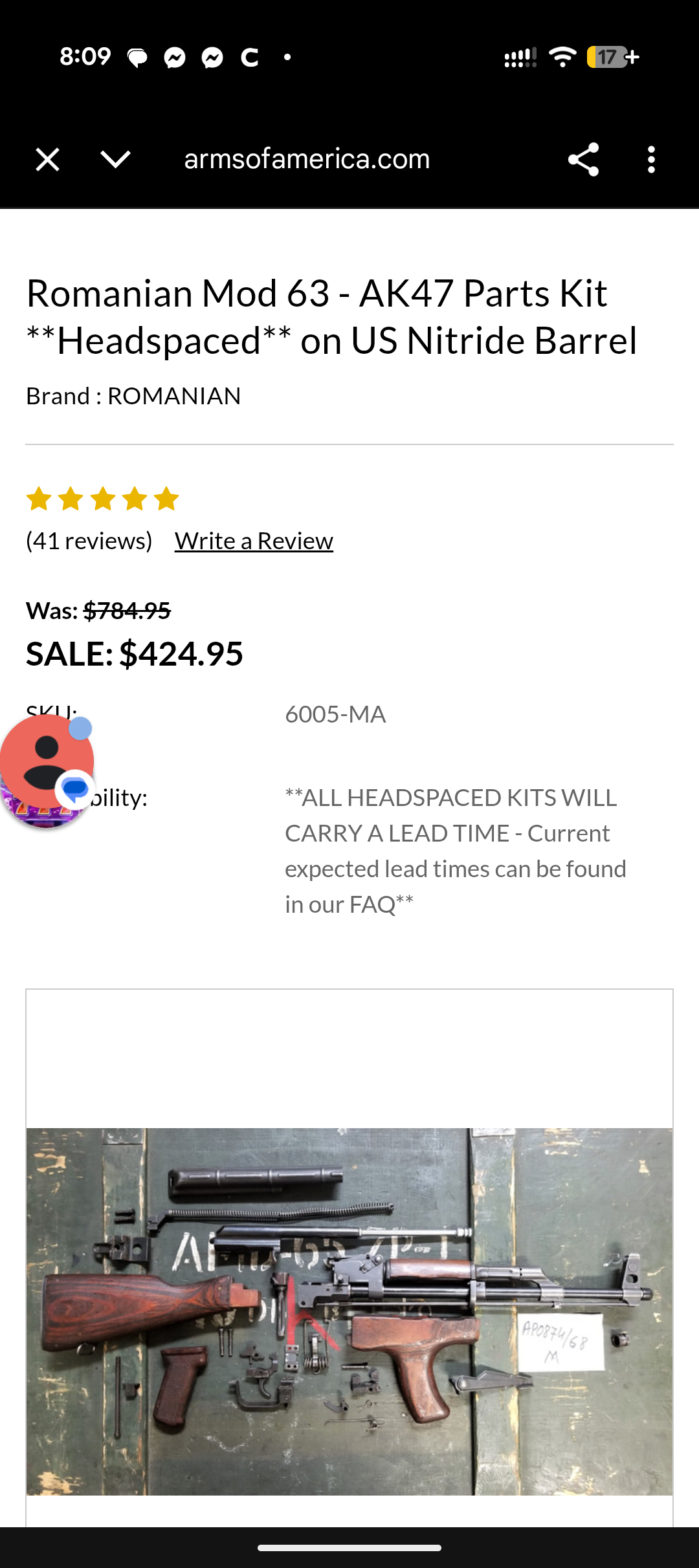
Task: Tap the share icon in the toolbar
Action: [x=583, y=159]
